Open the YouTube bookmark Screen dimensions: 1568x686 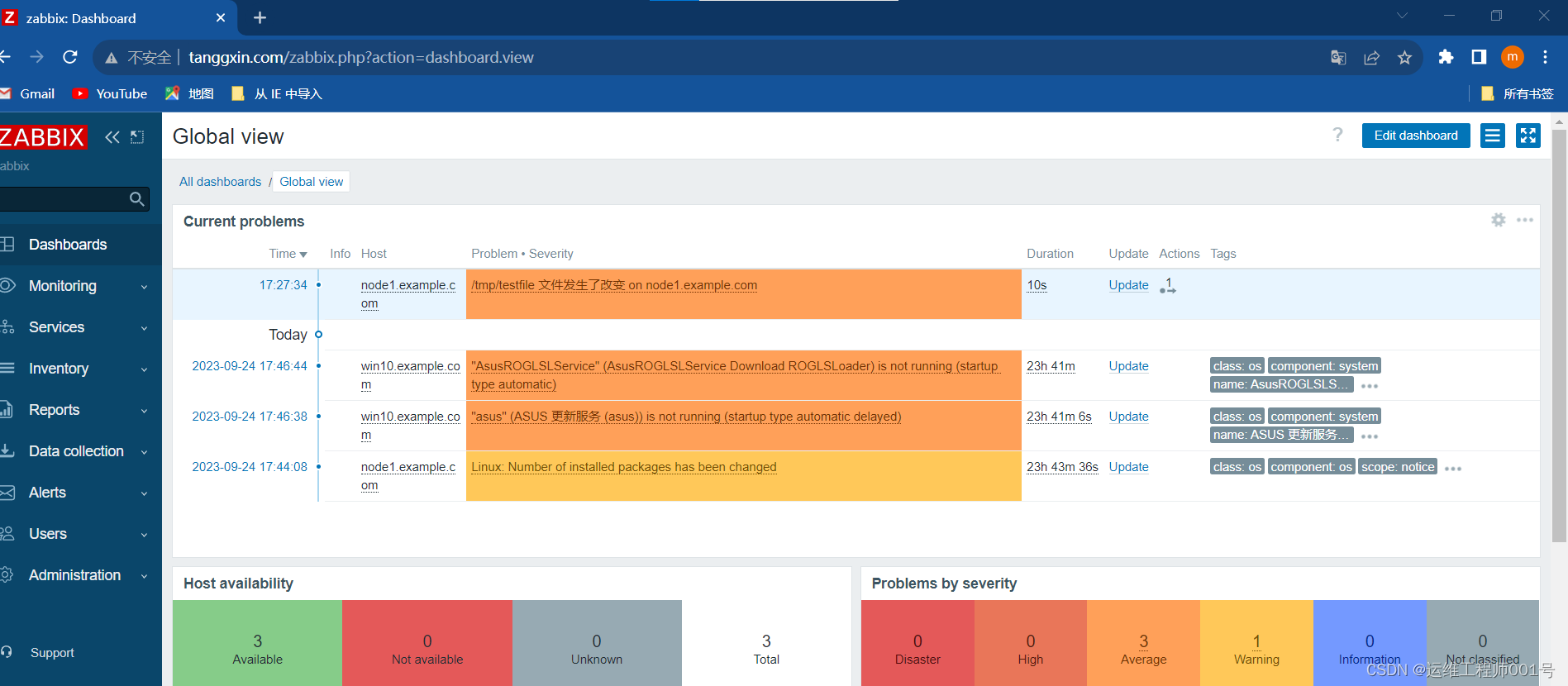coord(111,93)
